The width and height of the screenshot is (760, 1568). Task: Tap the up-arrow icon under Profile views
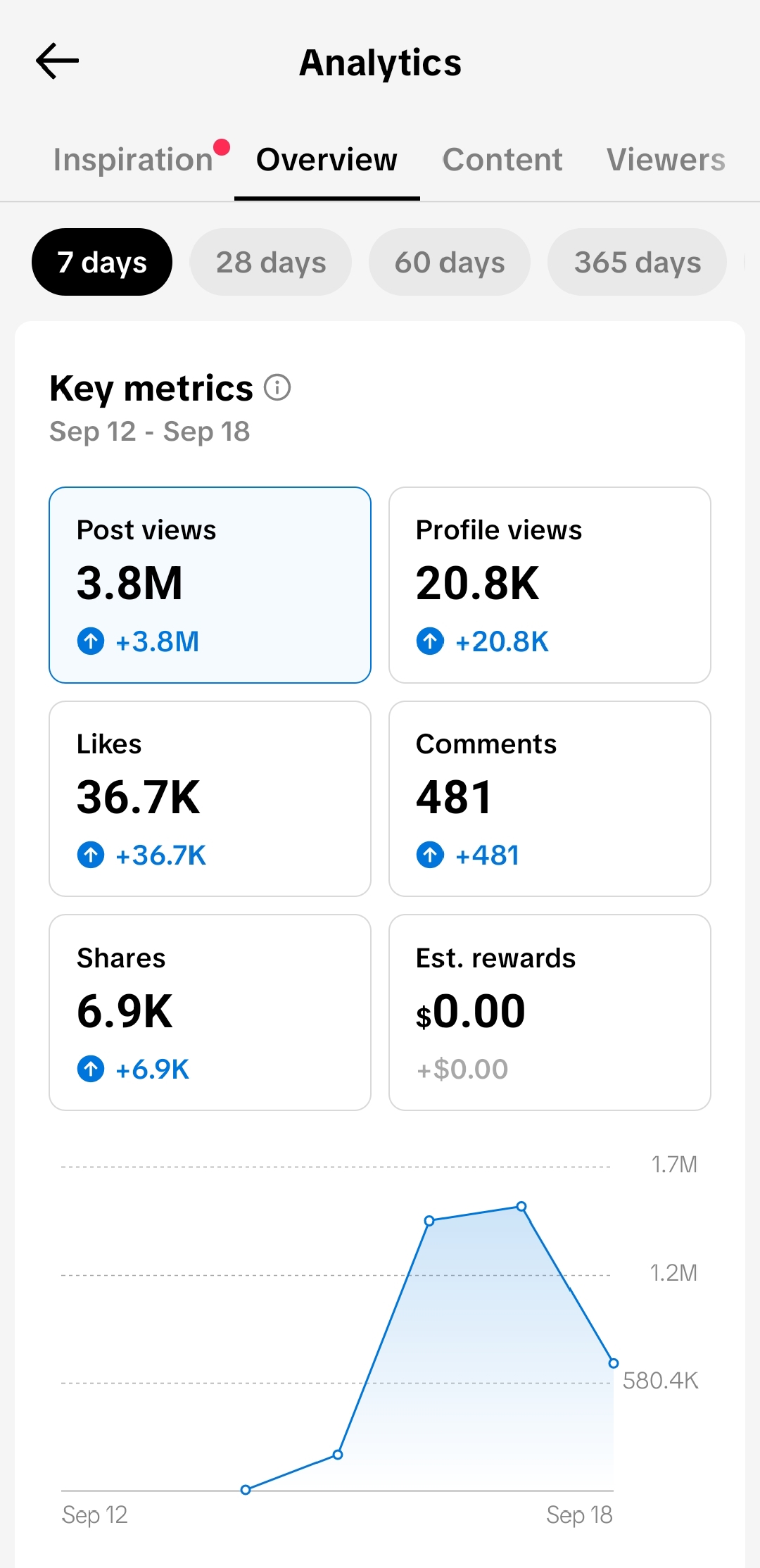pos(430,641)
